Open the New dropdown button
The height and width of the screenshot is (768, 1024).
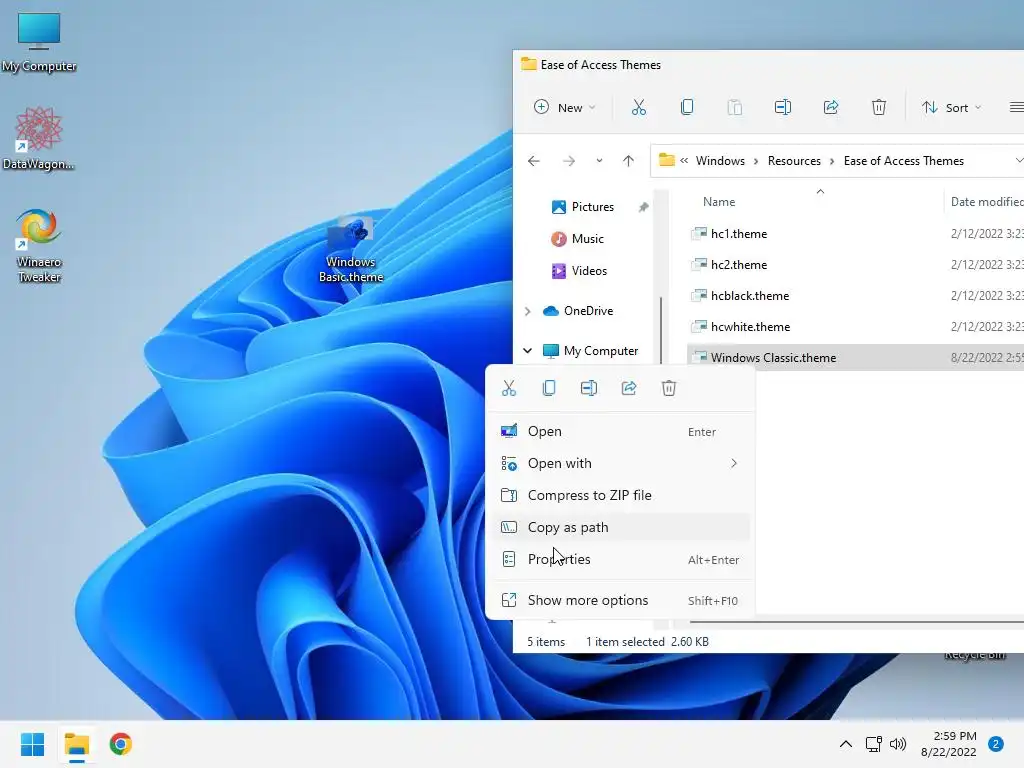[x=565, y=107]
